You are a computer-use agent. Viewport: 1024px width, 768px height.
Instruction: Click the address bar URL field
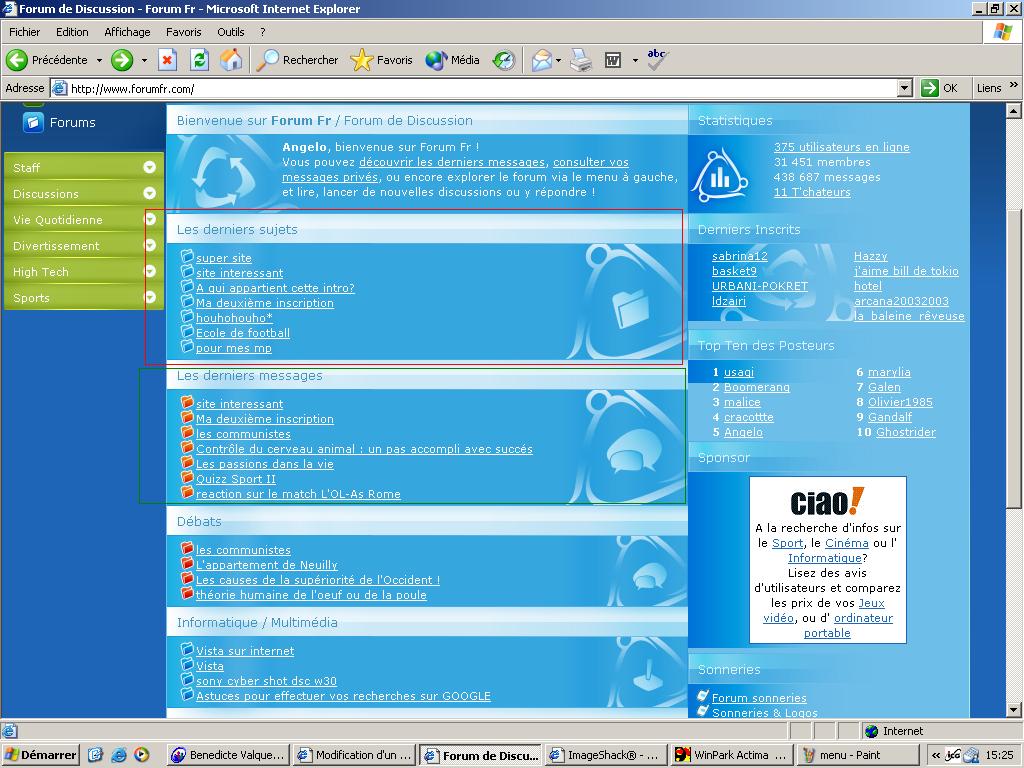pos(480,88)
